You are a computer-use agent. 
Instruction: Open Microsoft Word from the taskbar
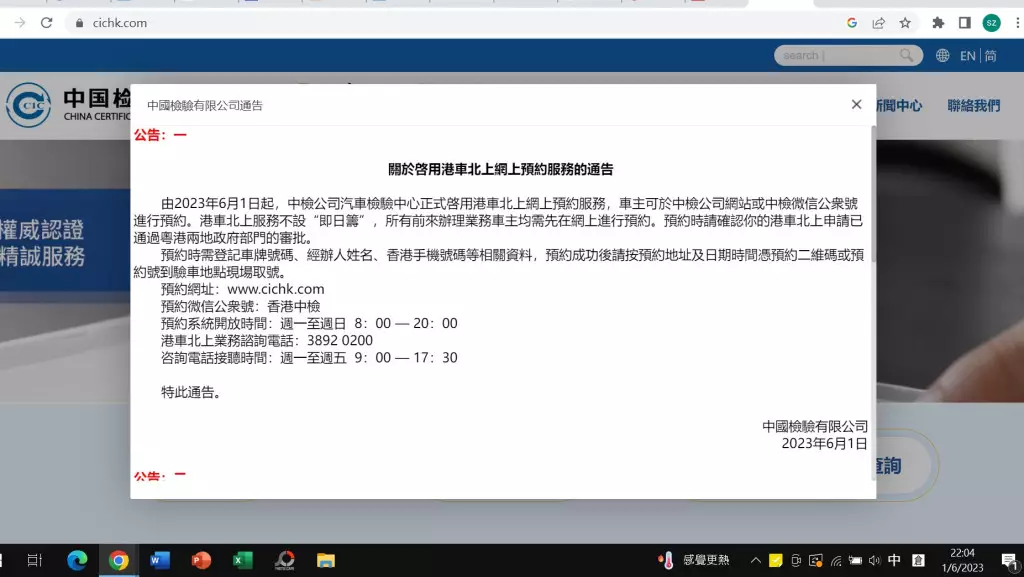coord(160,560)
